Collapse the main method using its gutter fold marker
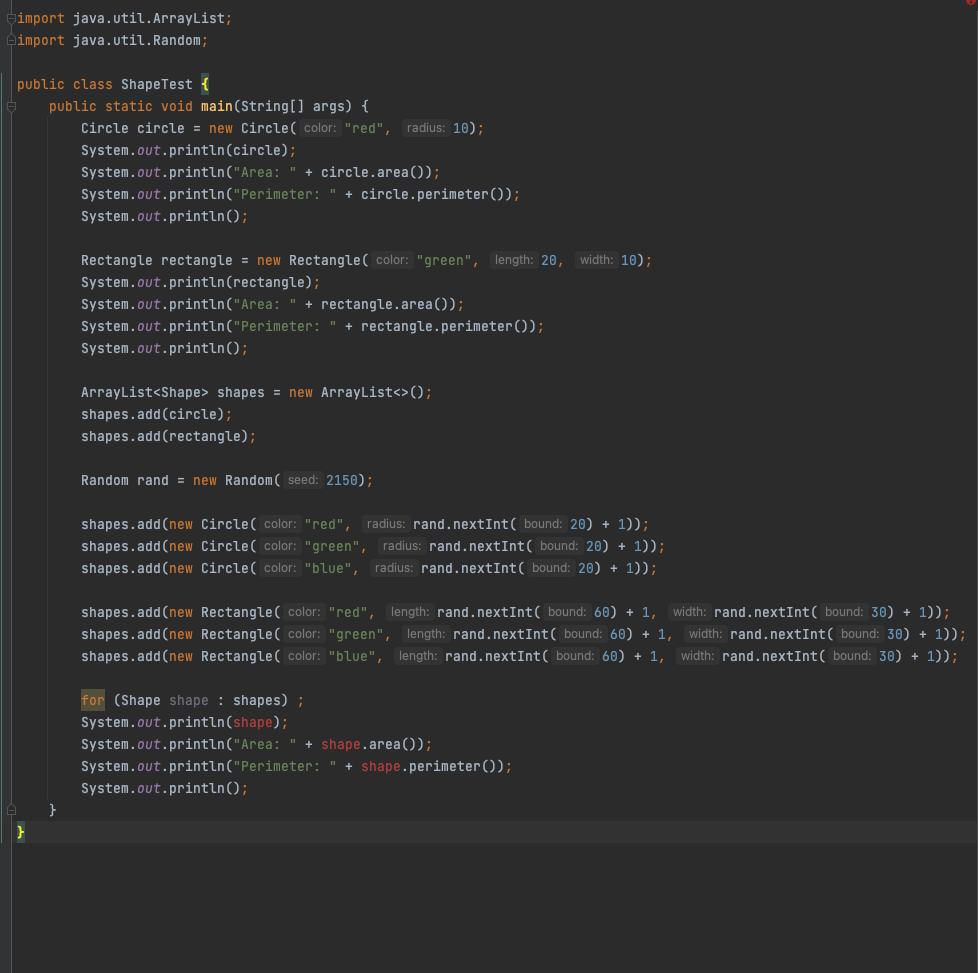The image size is (978, 973). click(x=11, y=107)
